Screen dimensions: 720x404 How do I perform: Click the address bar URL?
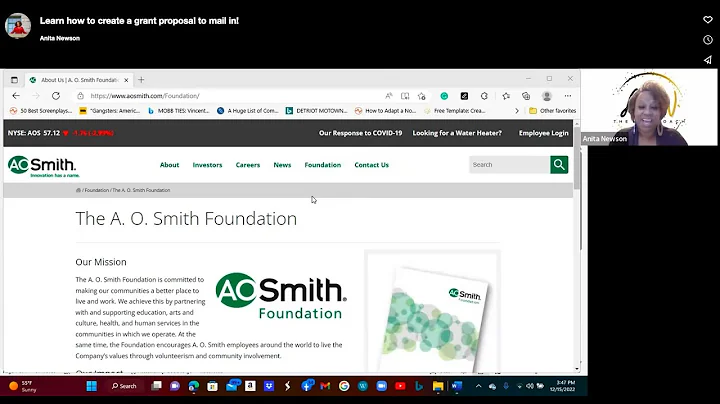(145, 96)
